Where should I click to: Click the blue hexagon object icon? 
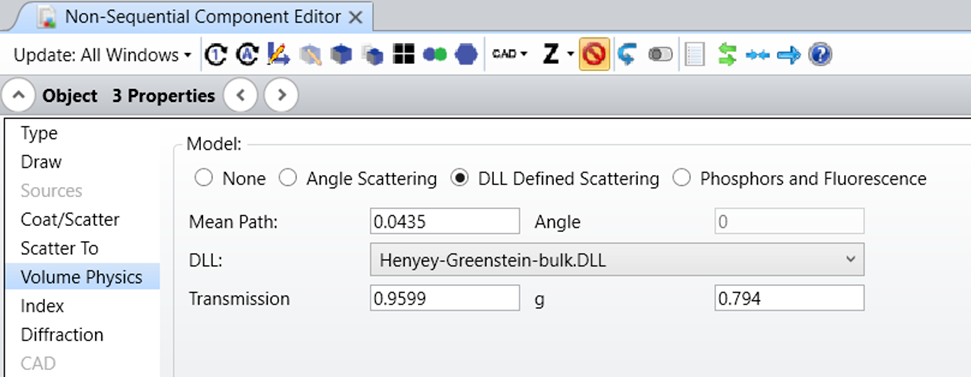[x=466, y=54]
